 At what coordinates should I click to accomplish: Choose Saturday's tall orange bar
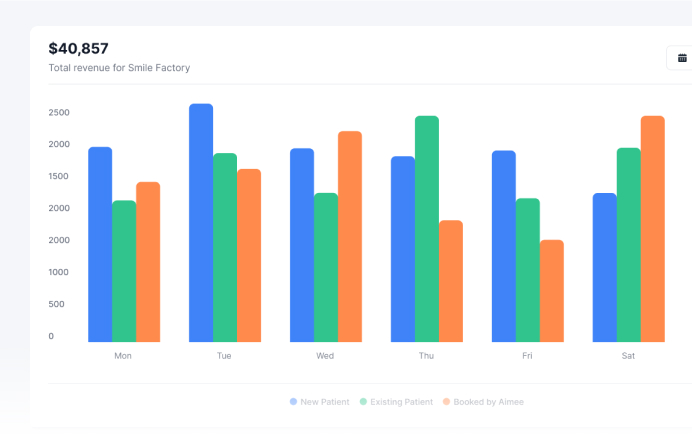(653, 229)
